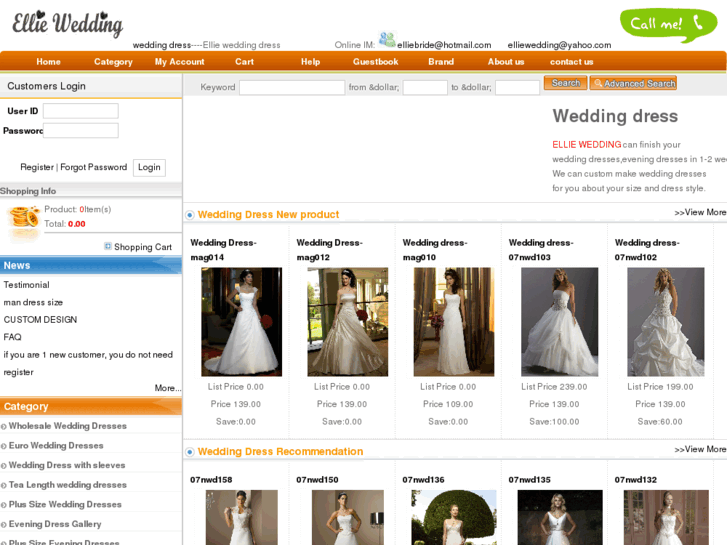This screenshot has width=727, height=545.
Task: Open the Brand menu item
Action: (441, 62)
